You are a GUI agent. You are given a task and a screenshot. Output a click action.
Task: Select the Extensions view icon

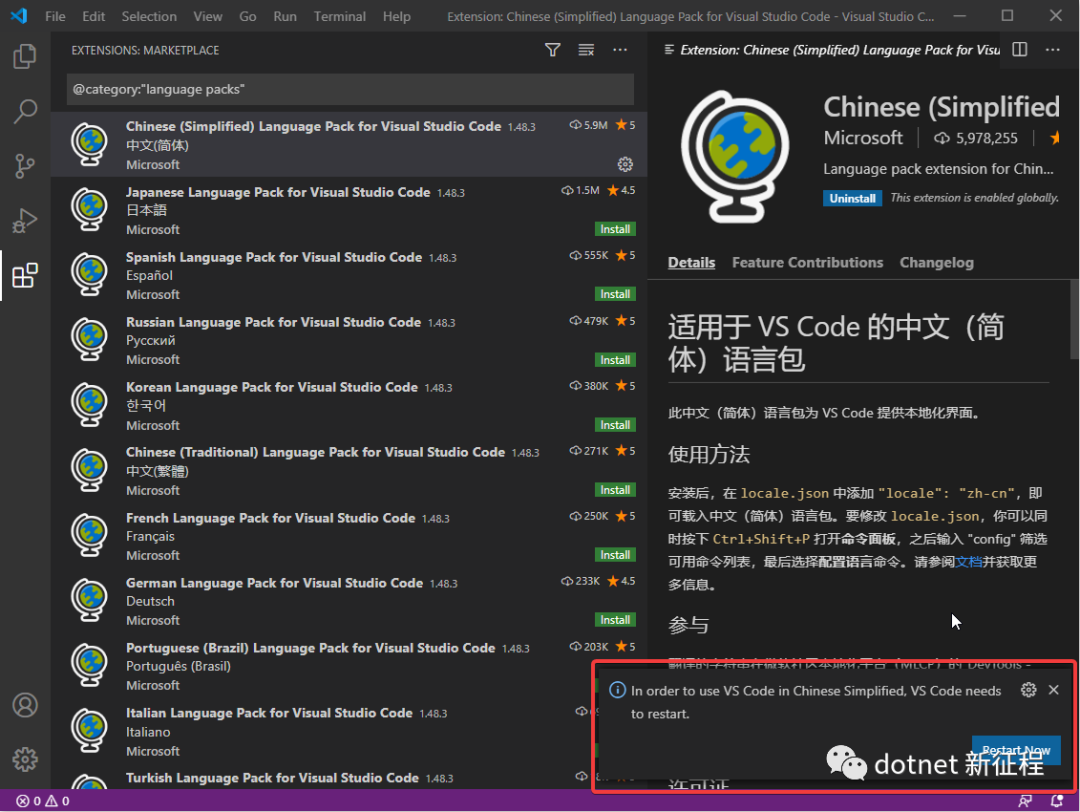coord(25,275)
